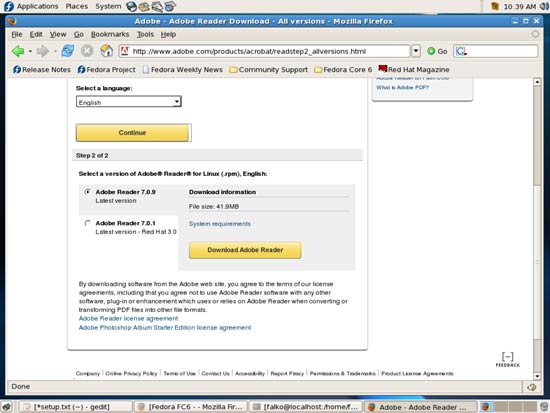Open the Online Privacy Policy footer link
The image size is (550, 413).
point(131,373)
